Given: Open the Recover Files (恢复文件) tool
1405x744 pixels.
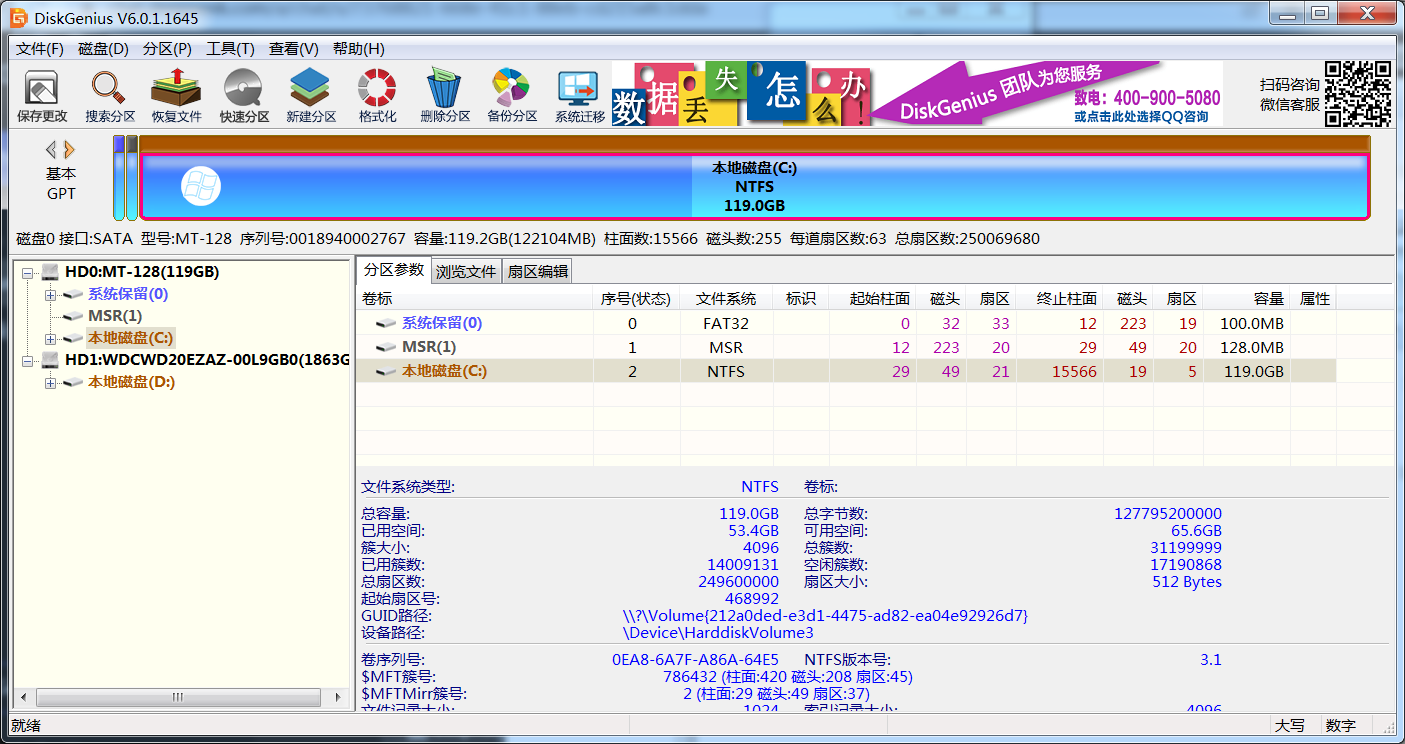Looking at the screenshot, I should [x=176, y=96].
